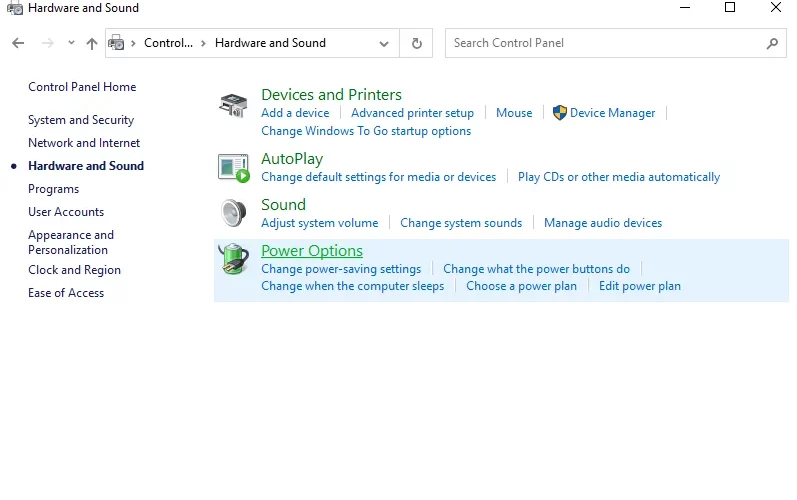The width and height of the screenshot is (797, 500).
Task: Expand the chevron after Control... breadcrumb
Action: coord(203,43)
